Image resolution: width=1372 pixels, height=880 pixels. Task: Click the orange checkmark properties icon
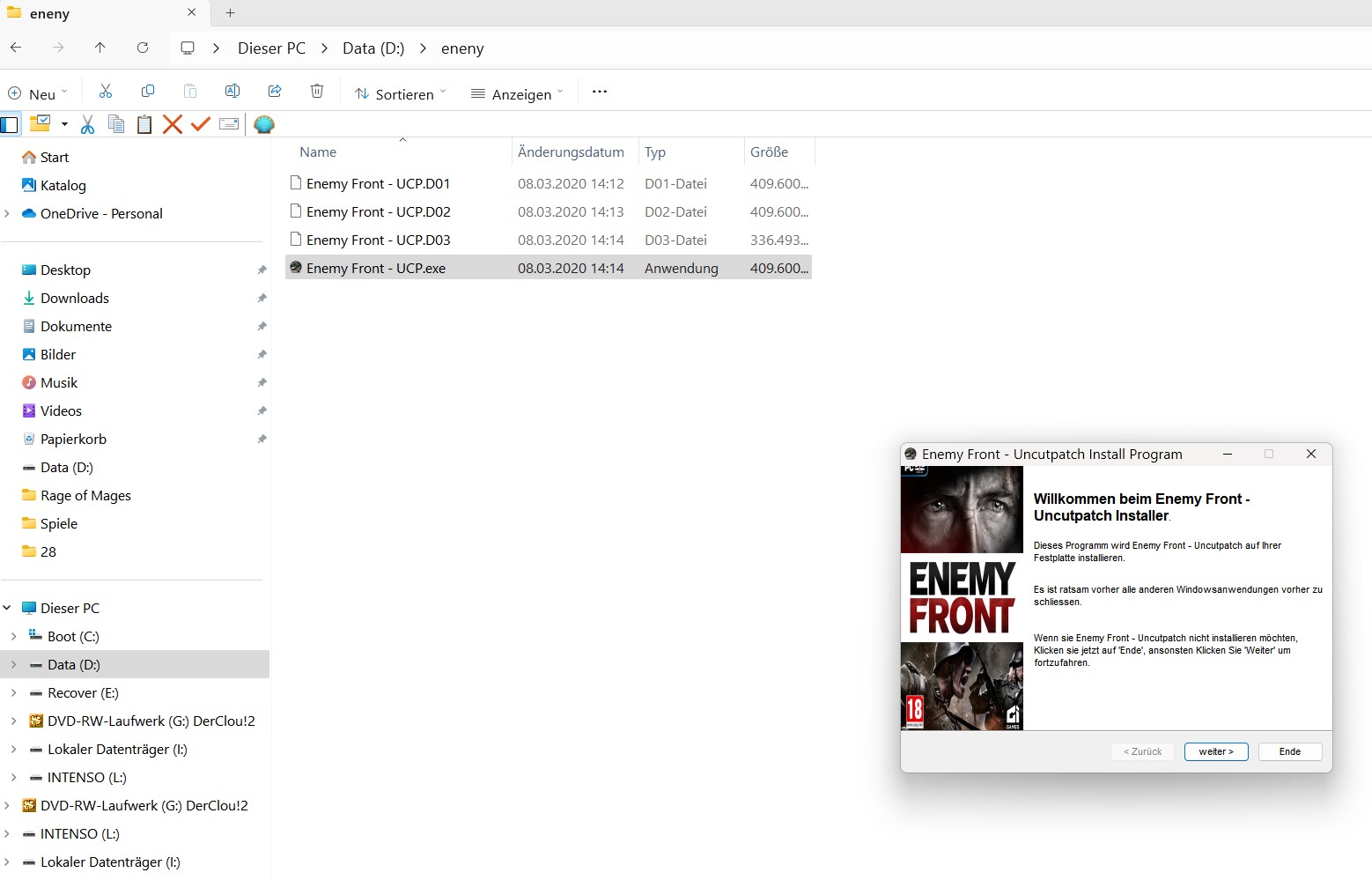[x=201, y=124]
